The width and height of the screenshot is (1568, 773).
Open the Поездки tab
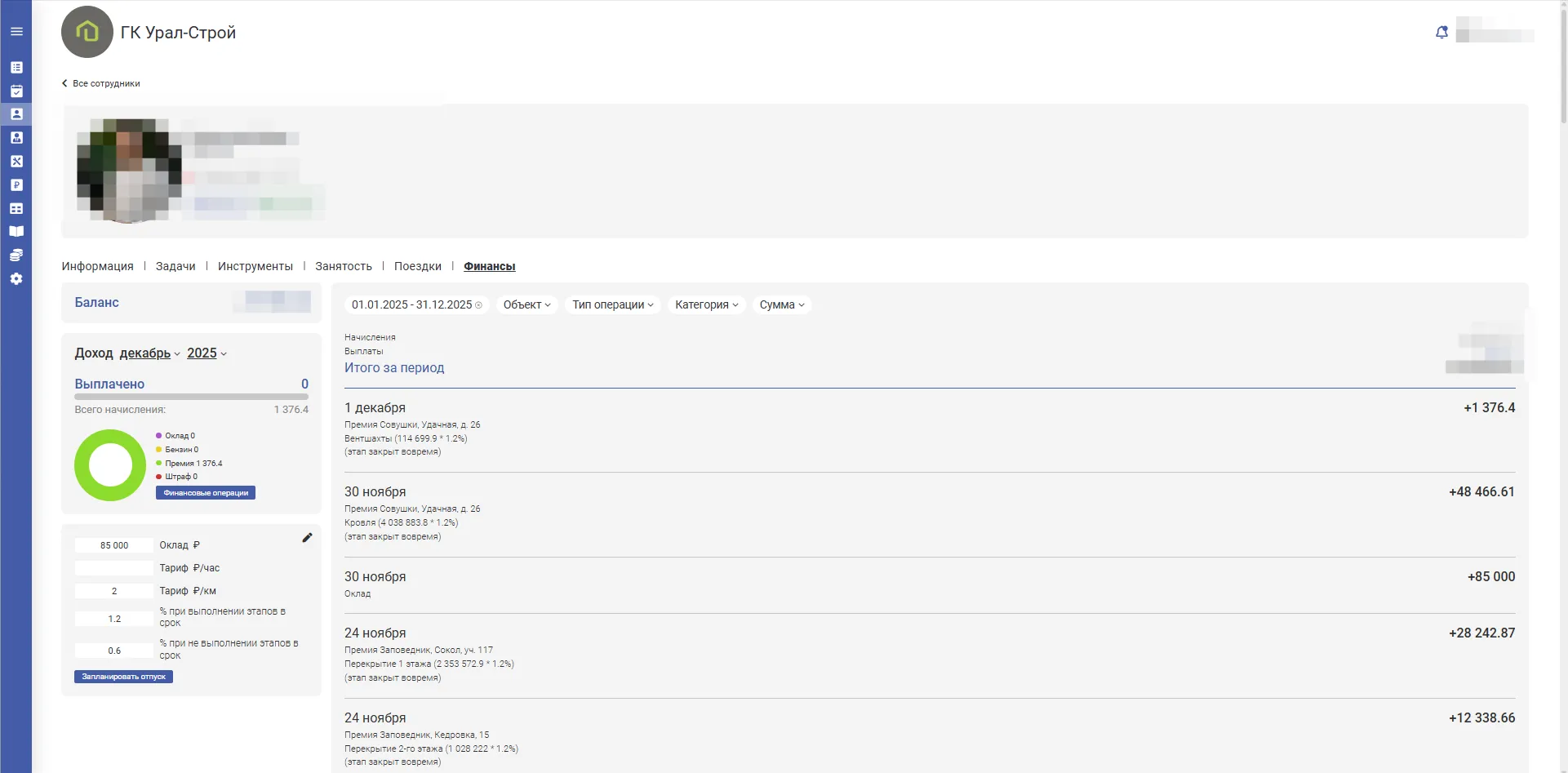pos(417,267)
